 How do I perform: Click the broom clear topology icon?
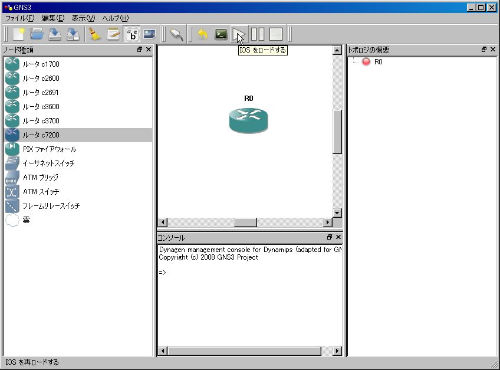click(x=95, y=34)
